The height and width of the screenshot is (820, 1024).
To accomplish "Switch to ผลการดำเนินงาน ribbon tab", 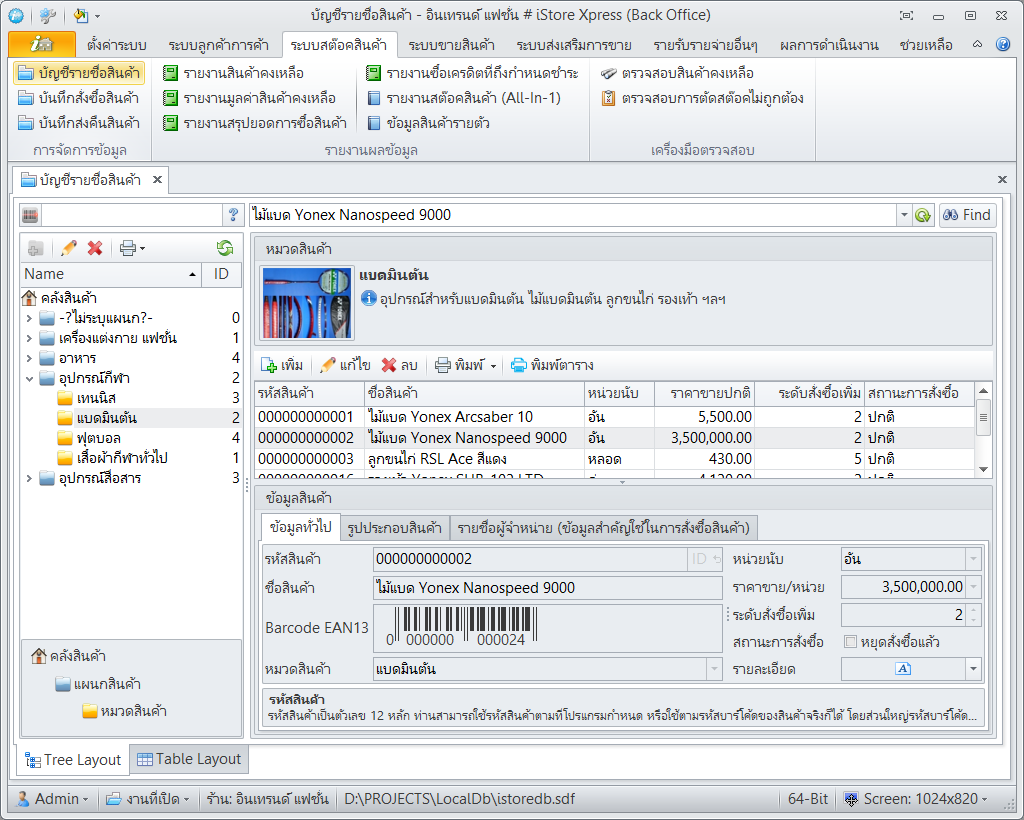I will [829, 45].
